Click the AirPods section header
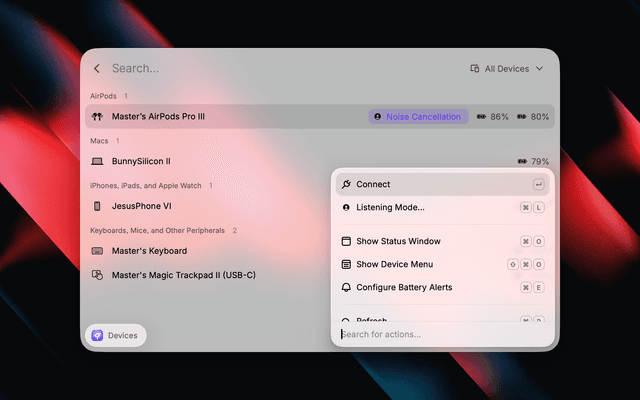This screenshot has width=640, height=400. click(x=103, y=96)
